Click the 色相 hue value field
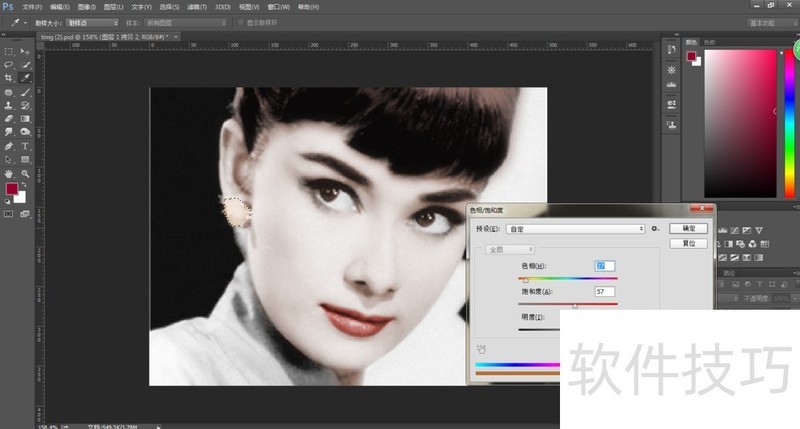Image resolution: width=800 pixels, height=429 pixels. [604, 265]
